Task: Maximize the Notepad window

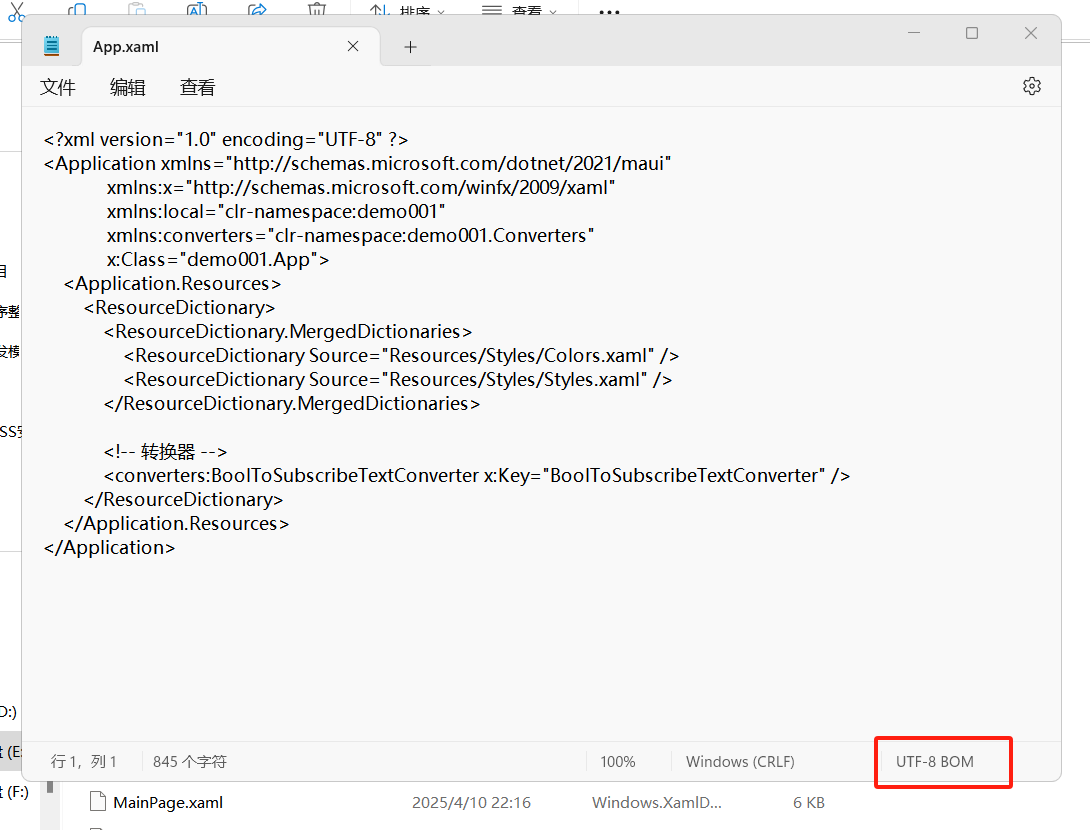Action: pyautogui.click(x=972, y=33)
